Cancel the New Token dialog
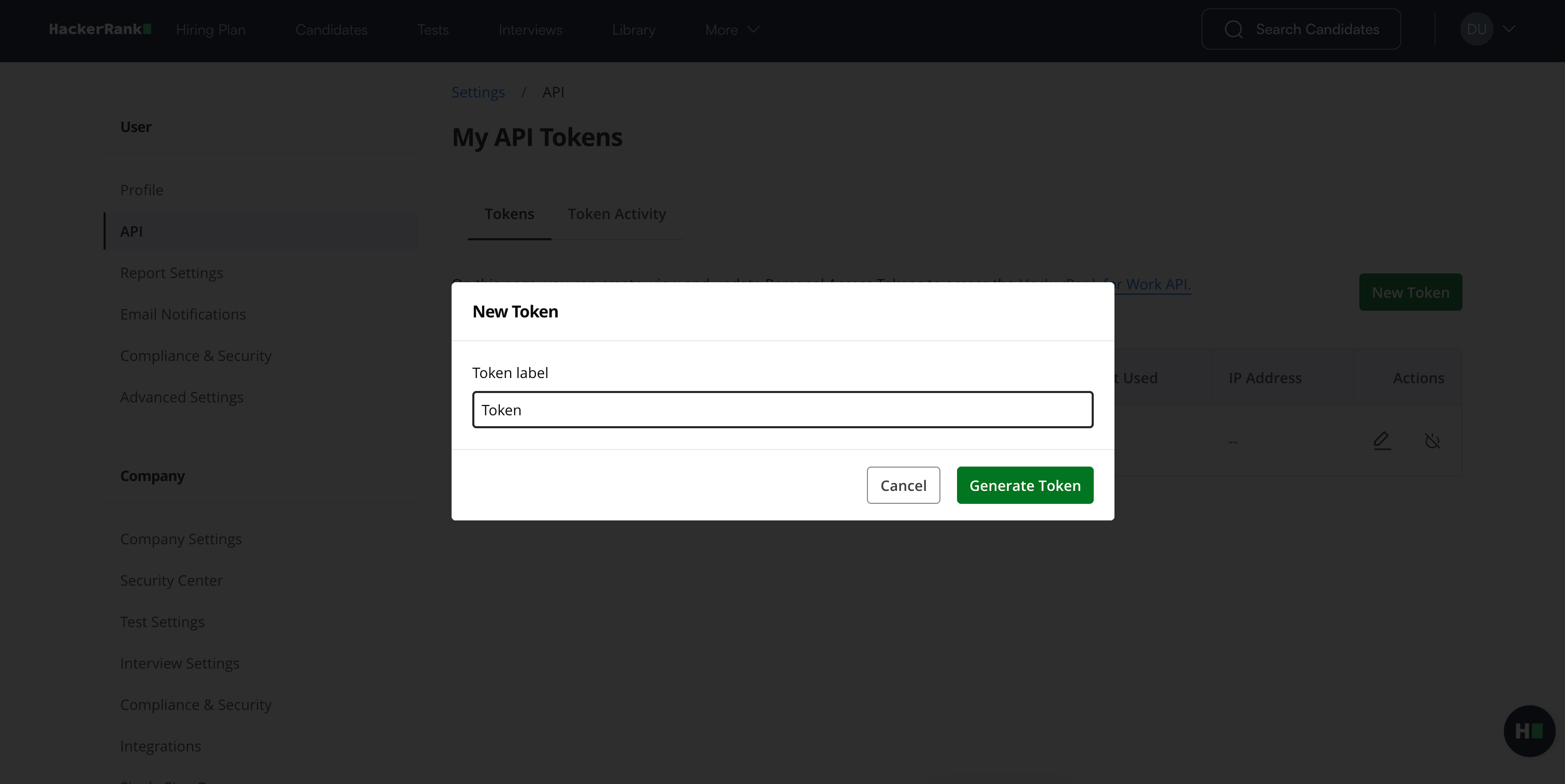Screen dimensions: 1565x784 (x=903, y=485)
